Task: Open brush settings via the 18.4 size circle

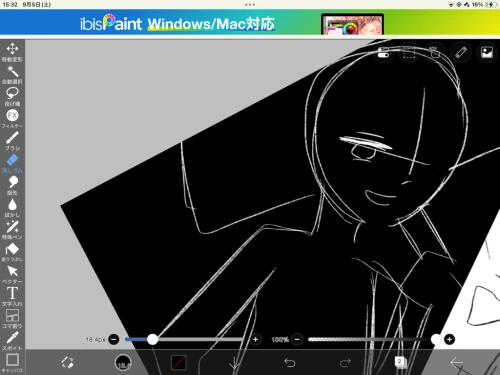Action: [123, 362]
